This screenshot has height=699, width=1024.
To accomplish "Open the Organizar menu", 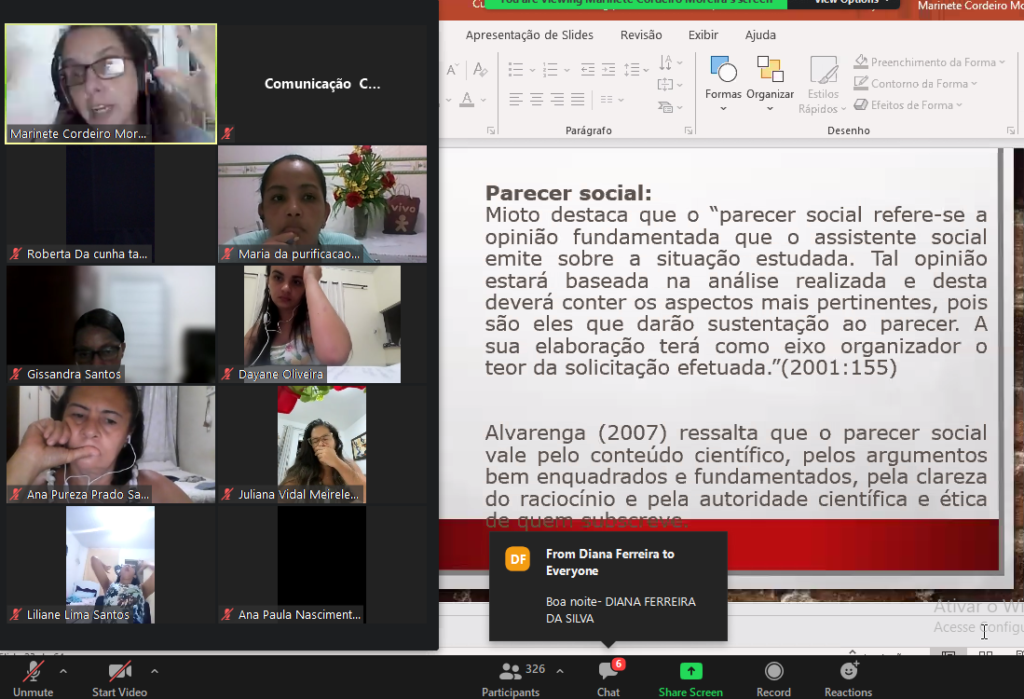I will coord(770,84).
